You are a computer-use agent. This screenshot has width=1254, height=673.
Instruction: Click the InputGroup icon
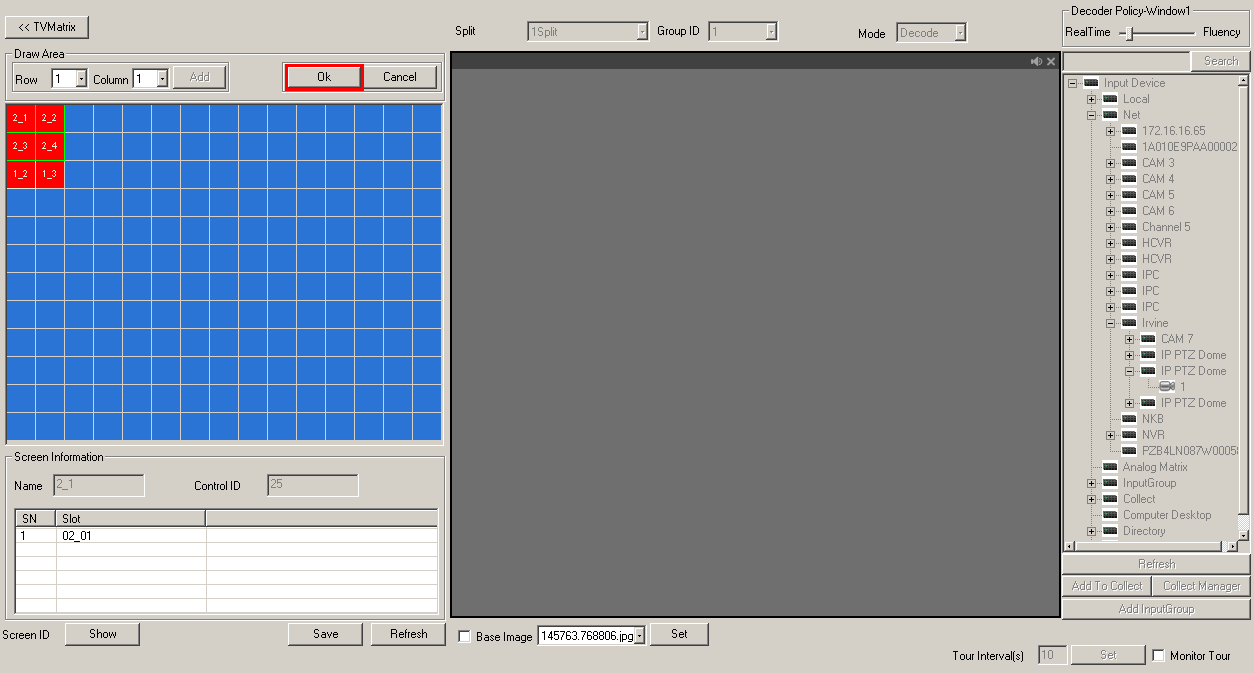(1110, 483)
